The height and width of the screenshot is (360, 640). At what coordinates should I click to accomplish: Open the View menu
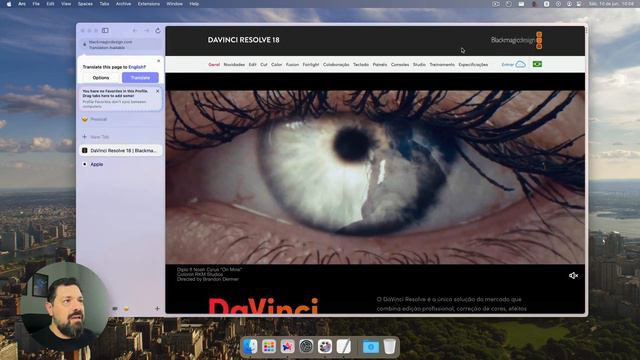(x=66, y=4)
